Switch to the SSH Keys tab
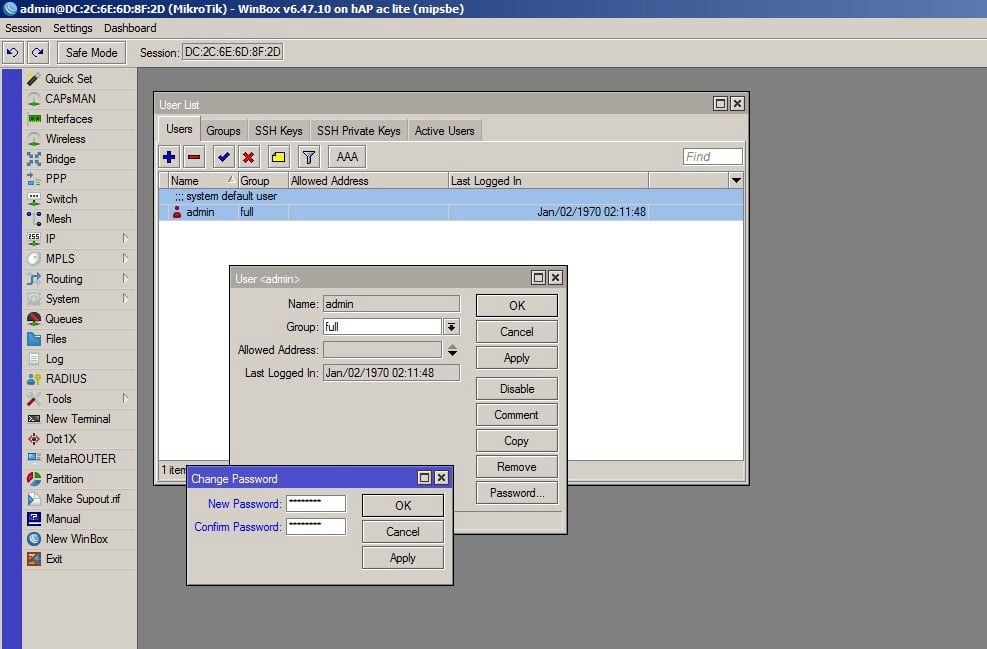Screen dimensions: 987x649 coord(278,131)
